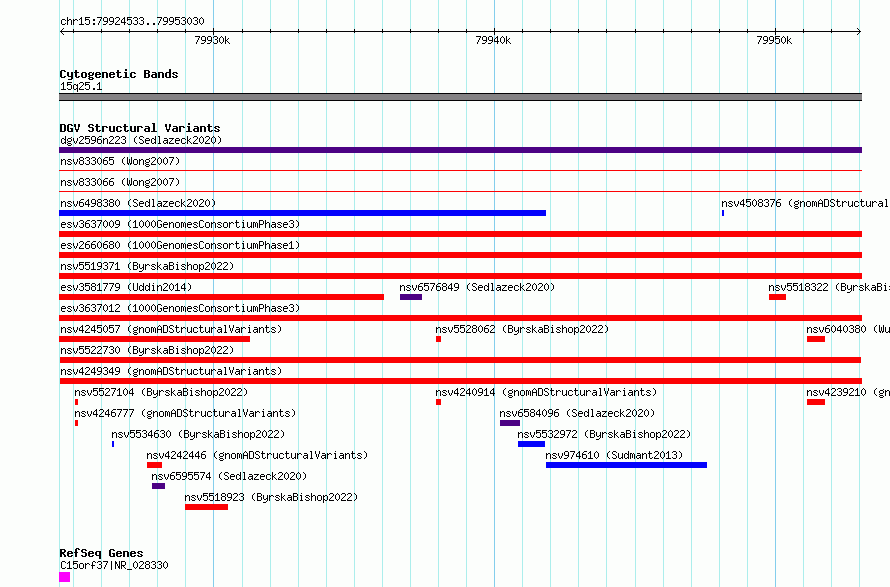Viewport: 890px width, 587px height.
Task: Select the purple dgv2596n223 variant bar
Action: tap(460, 150)
